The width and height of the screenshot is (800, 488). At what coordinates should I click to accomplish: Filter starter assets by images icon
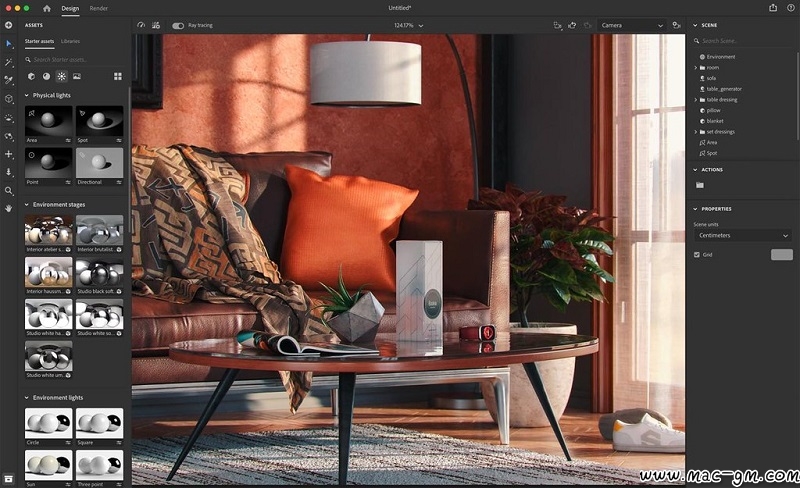point(77,76)
